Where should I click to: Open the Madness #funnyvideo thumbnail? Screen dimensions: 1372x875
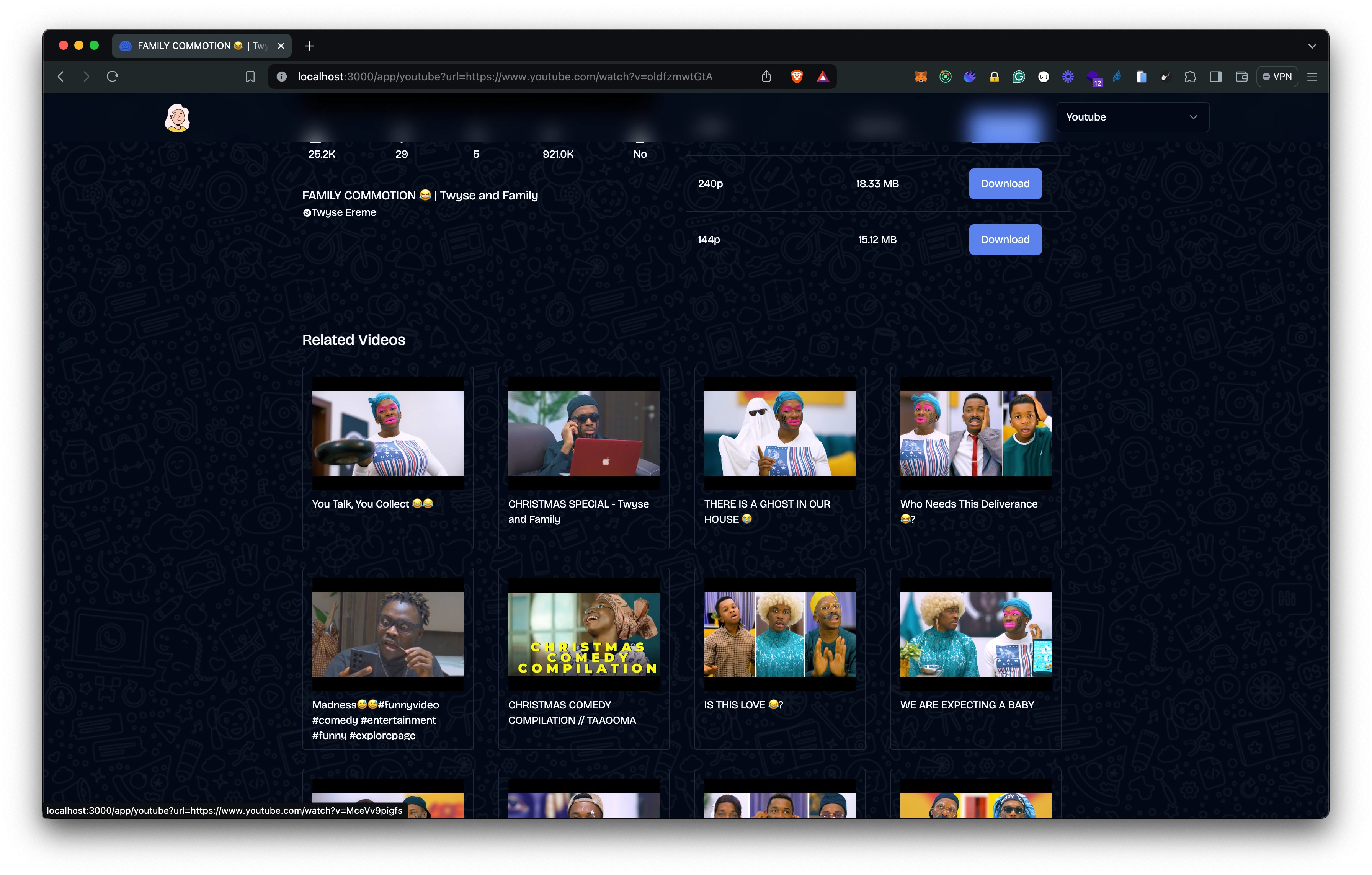[x=388, y=635]
